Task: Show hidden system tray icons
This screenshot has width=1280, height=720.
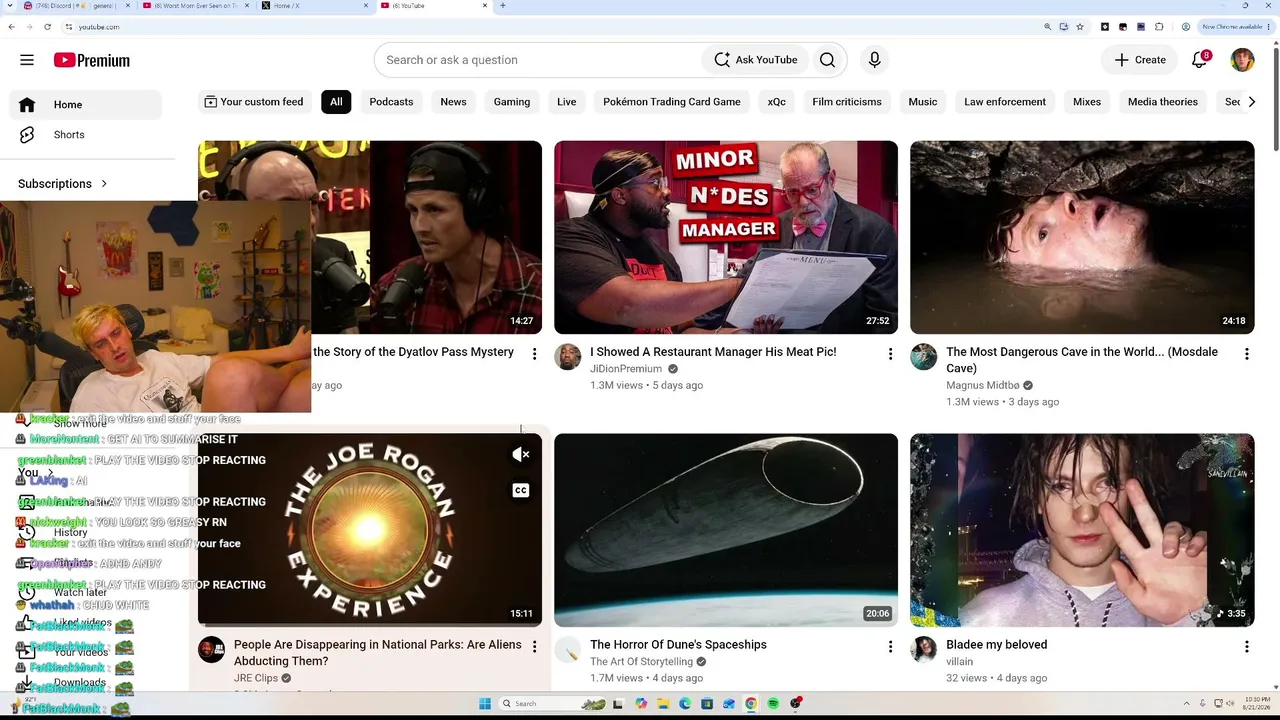Action: [x=1187, y=704]
